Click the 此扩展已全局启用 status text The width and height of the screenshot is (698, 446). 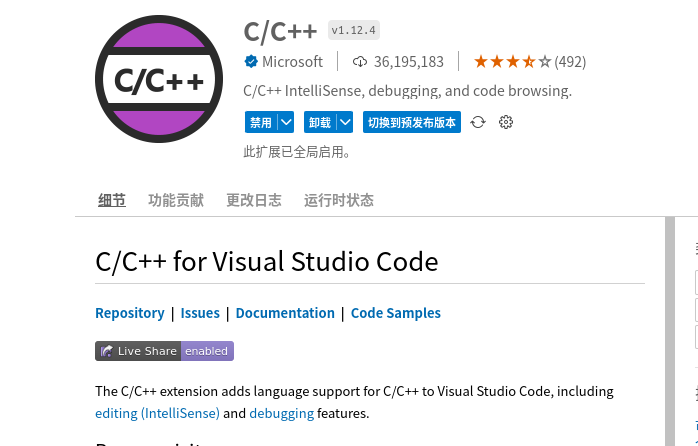coord(297,152)
